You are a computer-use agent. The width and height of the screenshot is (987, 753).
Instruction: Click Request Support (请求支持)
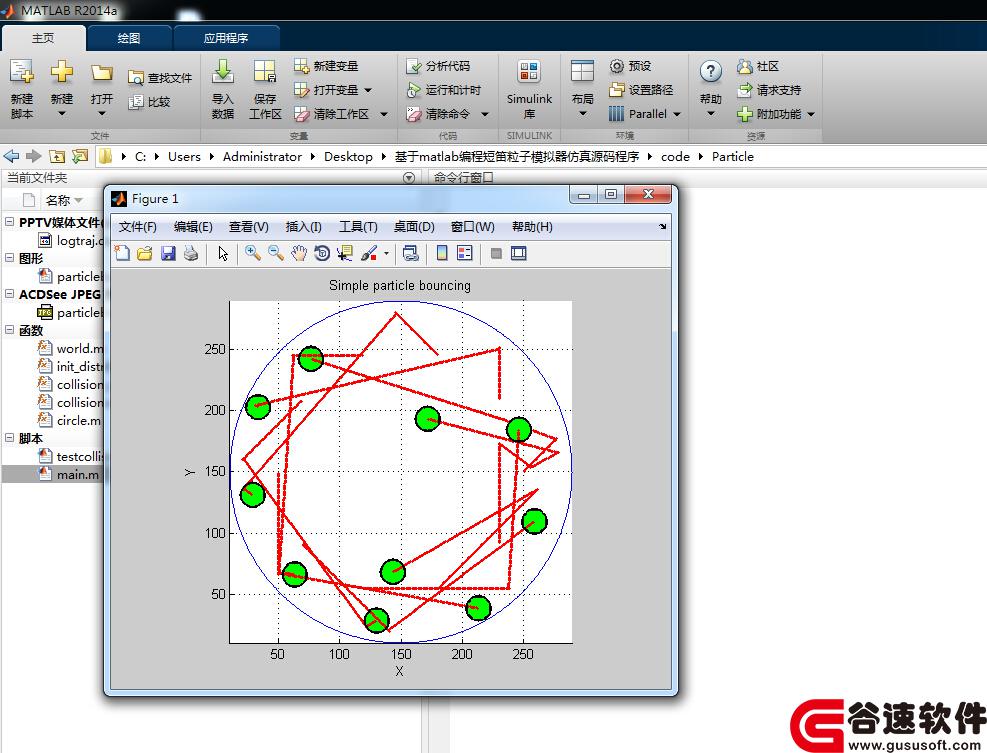tap(769, 90)
